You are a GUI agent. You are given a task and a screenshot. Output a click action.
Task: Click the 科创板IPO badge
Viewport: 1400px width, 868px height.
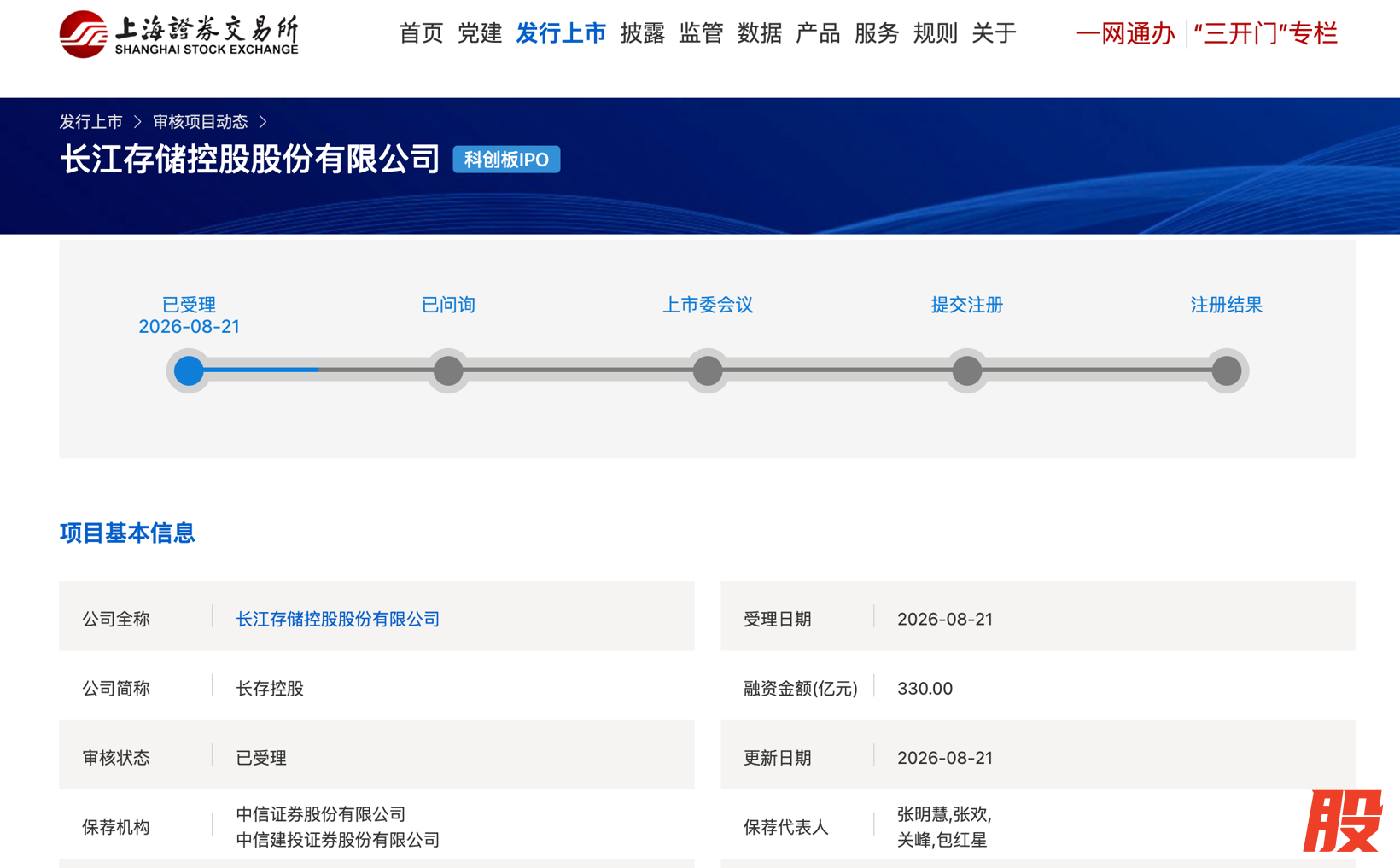click(x=506, y=160)
